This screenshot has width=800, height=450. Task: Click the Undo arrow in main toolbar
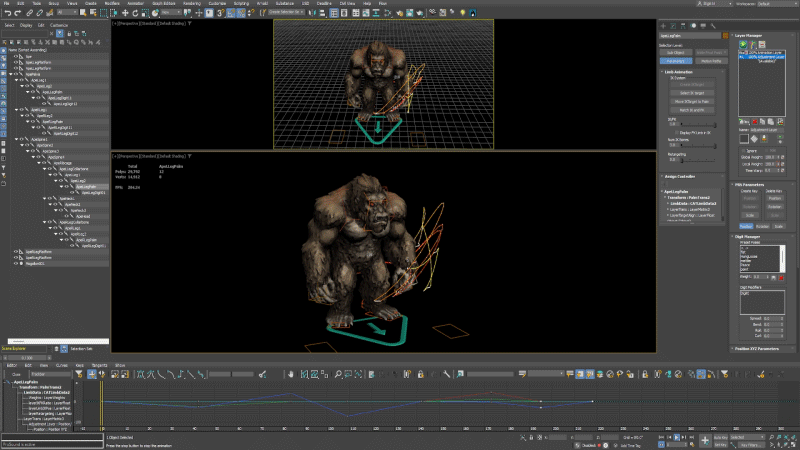point(7,14)
